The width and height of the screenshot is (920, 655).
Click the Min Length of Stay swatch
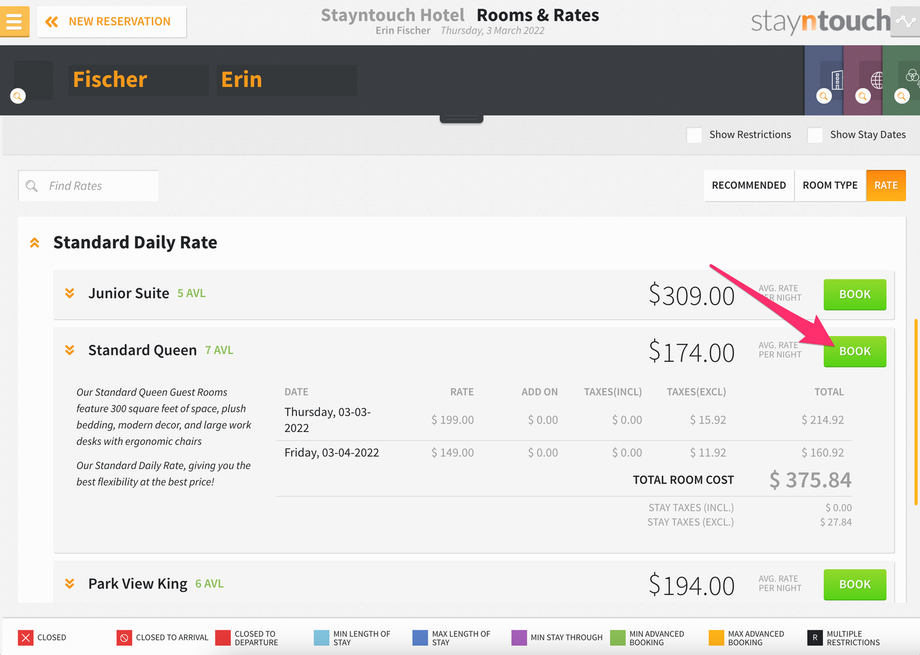click(x=322, y=637)
